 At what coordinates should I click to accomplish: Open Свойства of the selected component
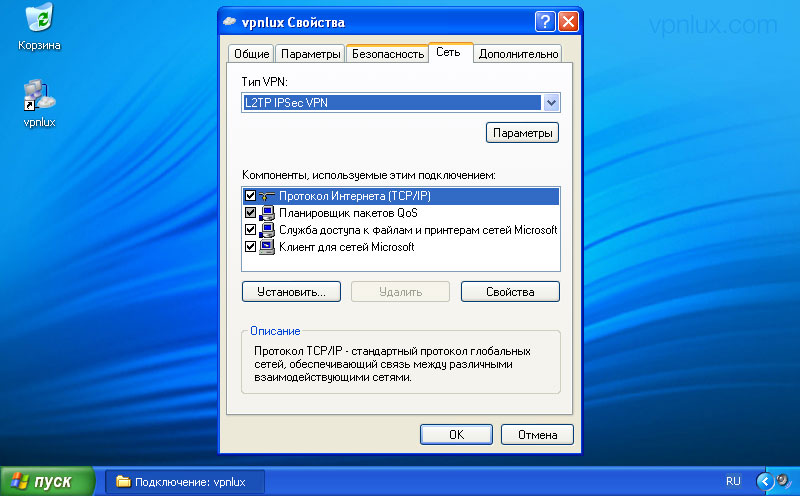click(x=510, y=292)
